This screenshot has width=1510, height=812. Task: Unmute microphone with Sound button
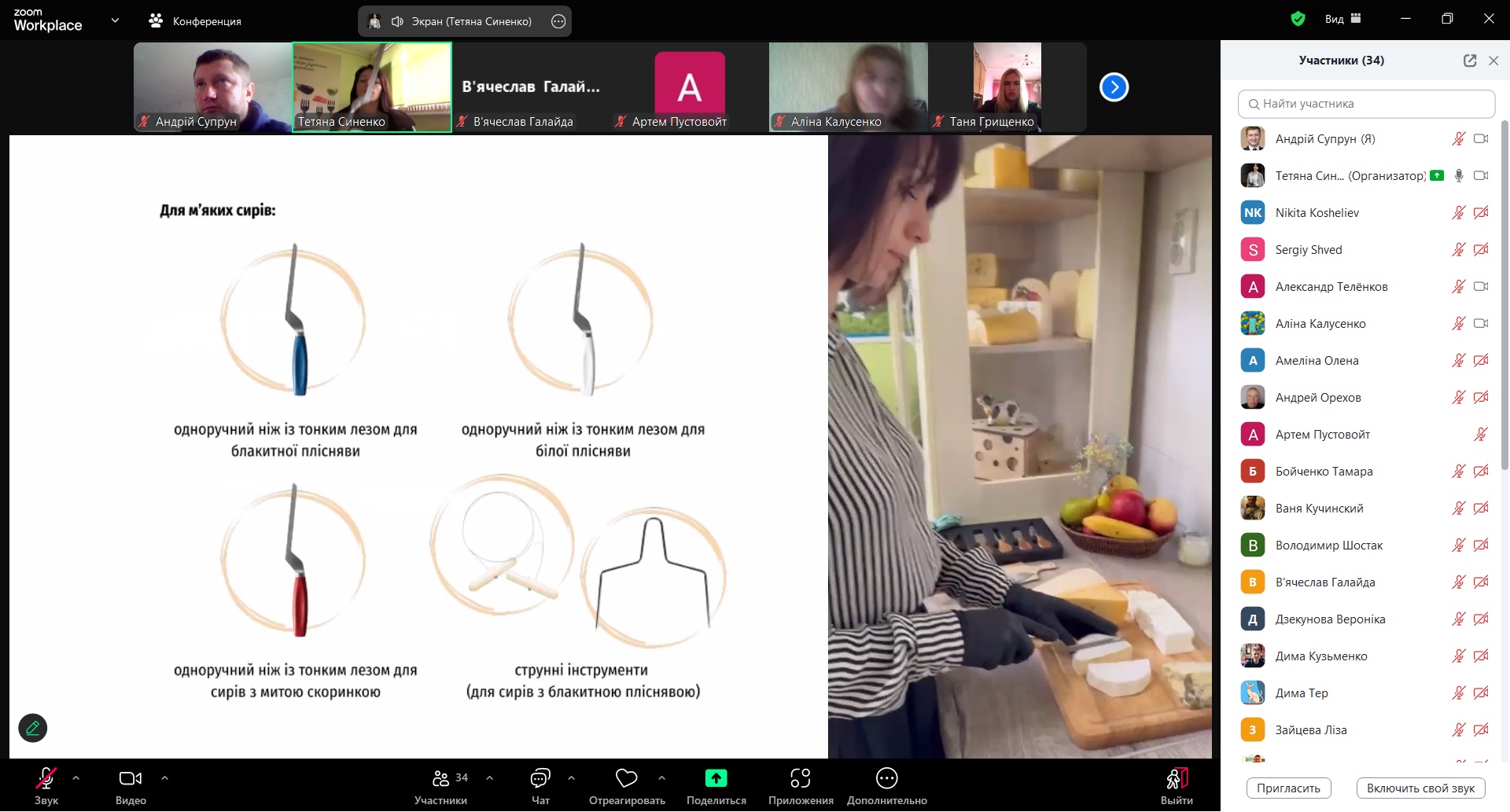click(x=46, y=778)
